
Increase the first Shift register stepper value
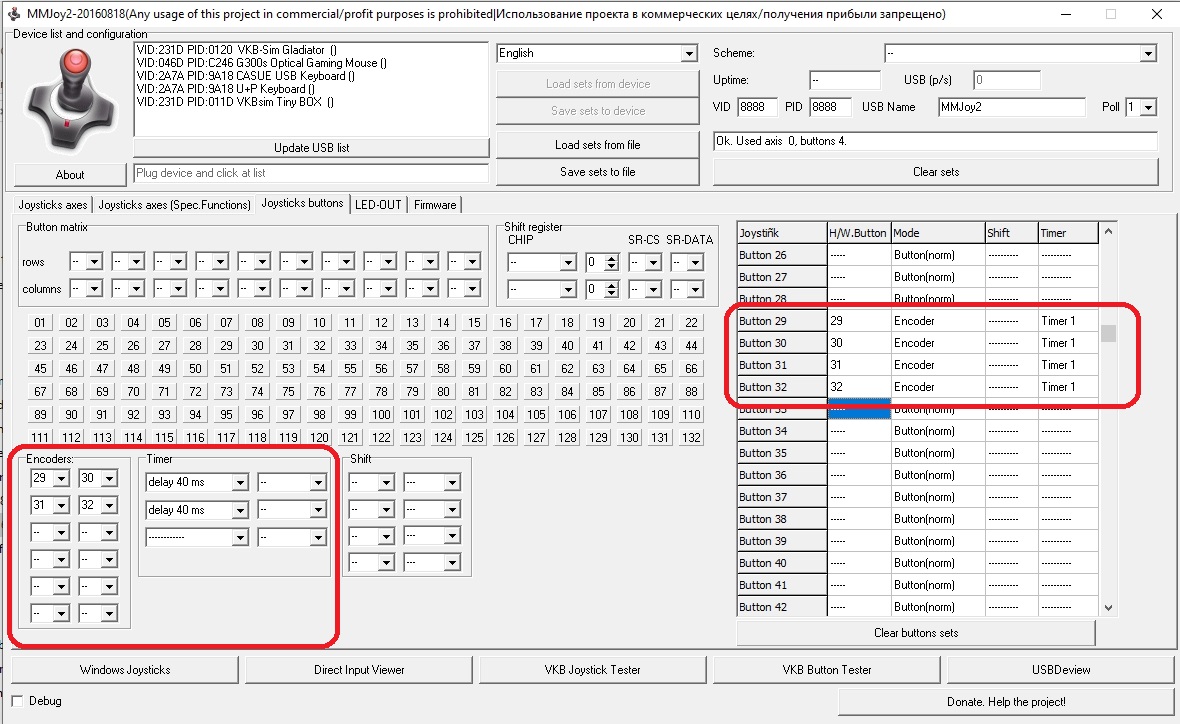coord(612,258)
